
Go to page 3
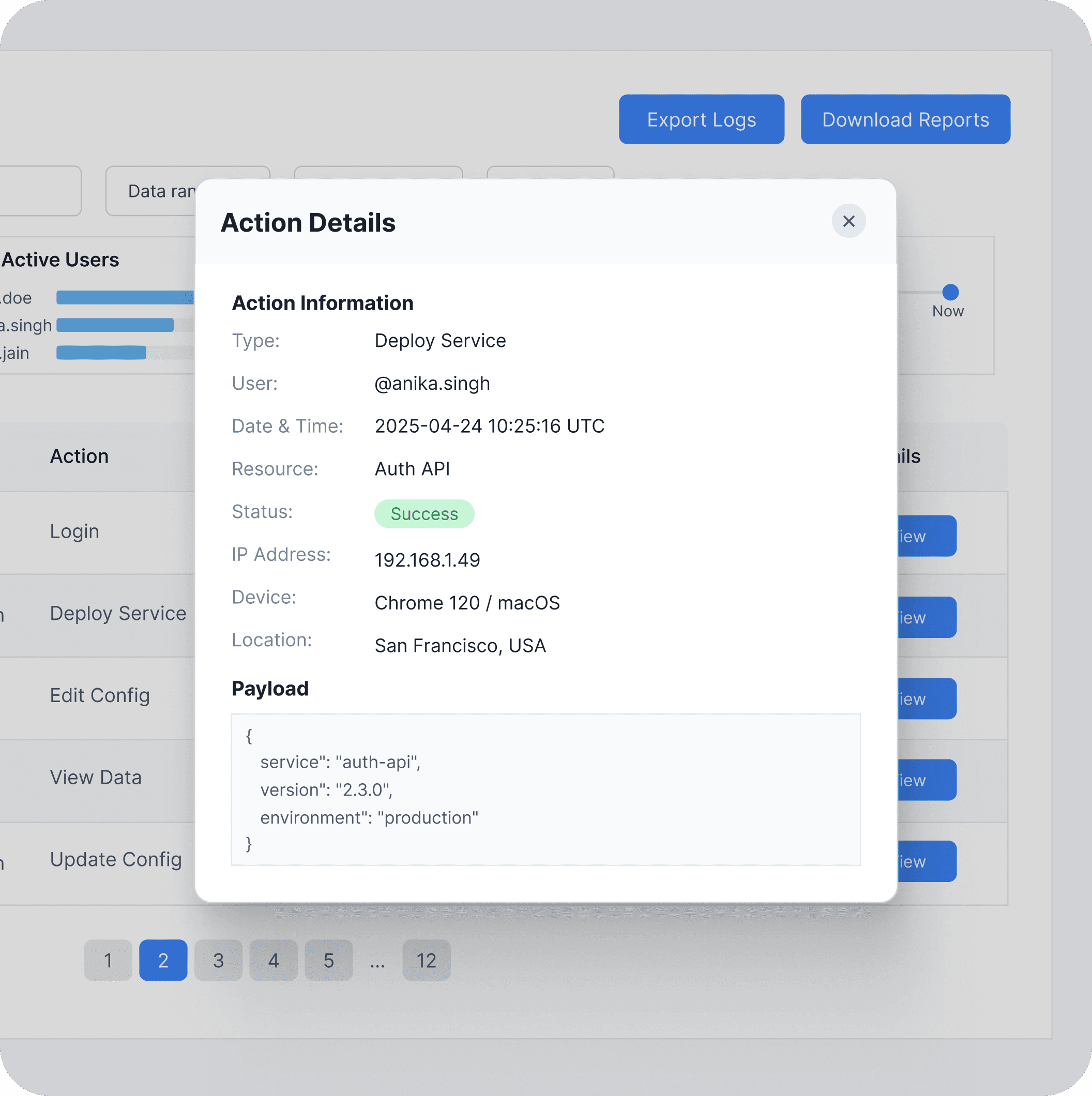(218, 960)
